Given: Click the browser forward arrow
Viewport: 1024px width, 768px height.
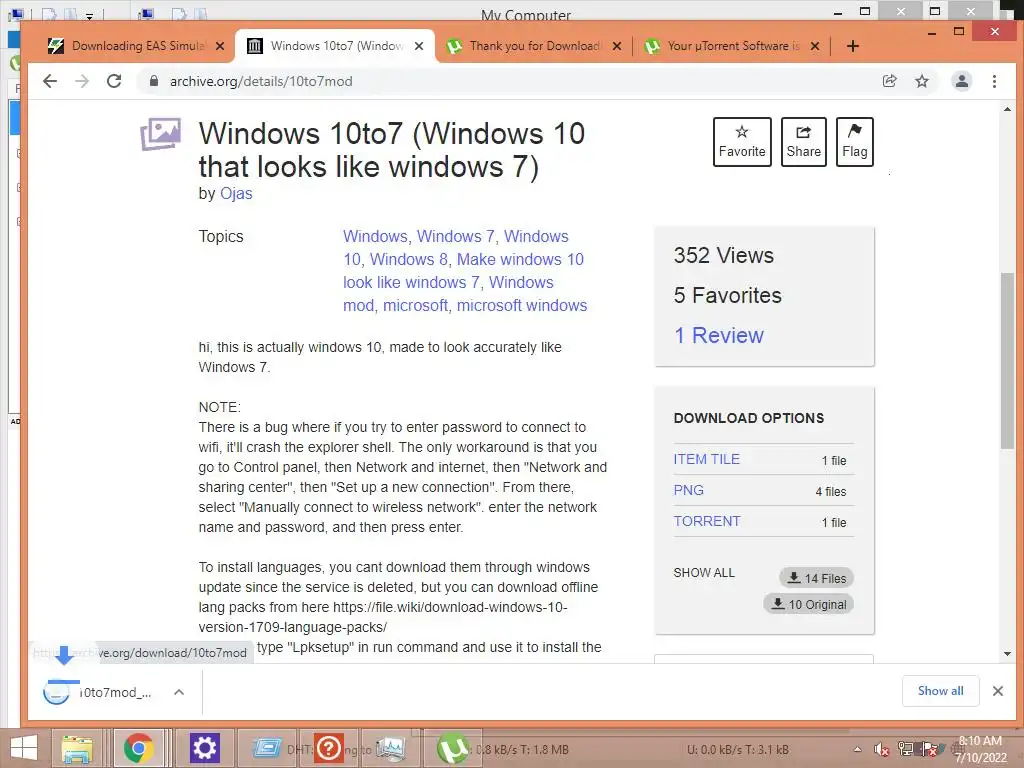Looking at the screenshot, I should pyautogui.click(x=82, y=81).
